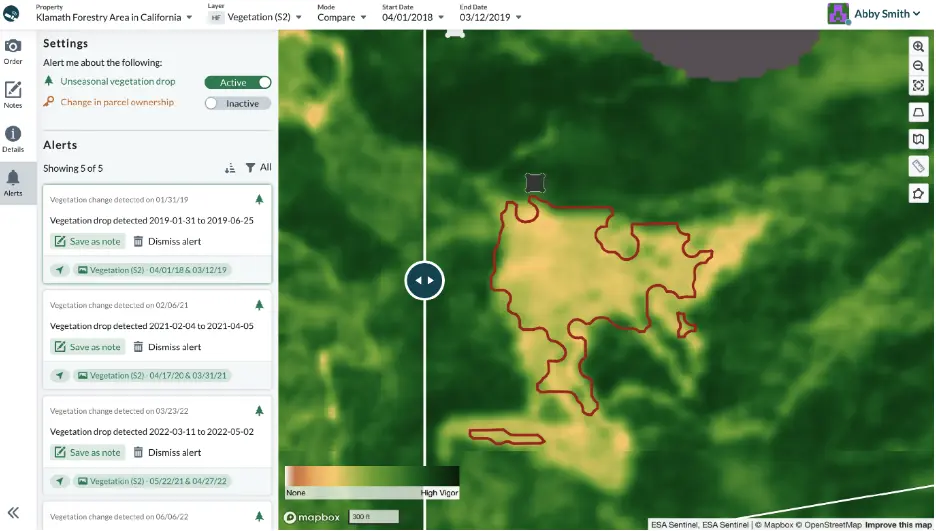Click the compare swipe slider handle
The height and width of the screenshot is (531, 936).
point(424,280)
